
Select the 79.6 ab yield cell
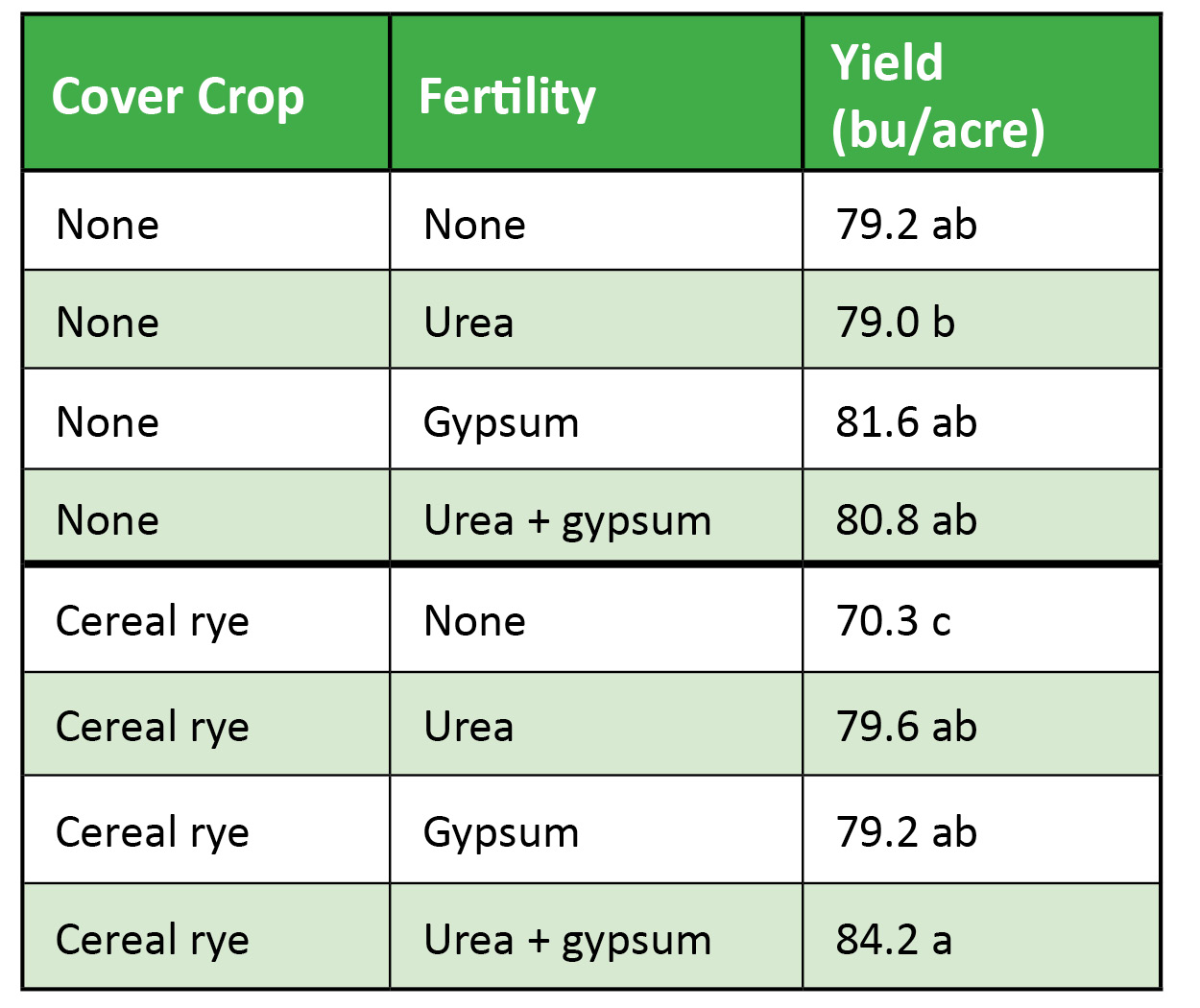pyautogui.click(x=905, y=727)
